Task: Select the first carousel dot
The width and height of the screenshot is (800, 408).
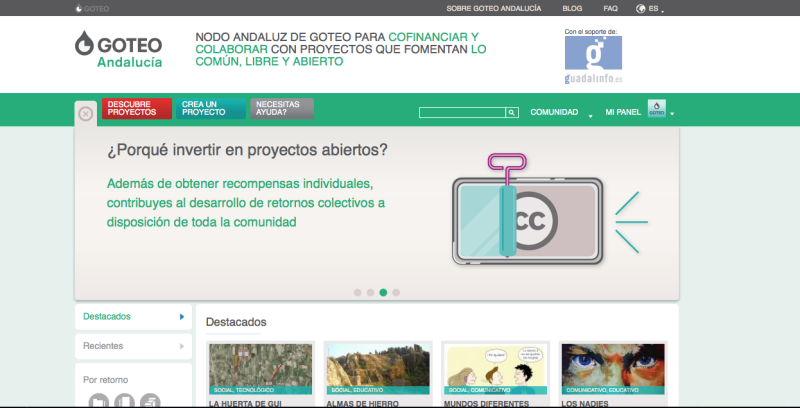Action: point(358,293)
